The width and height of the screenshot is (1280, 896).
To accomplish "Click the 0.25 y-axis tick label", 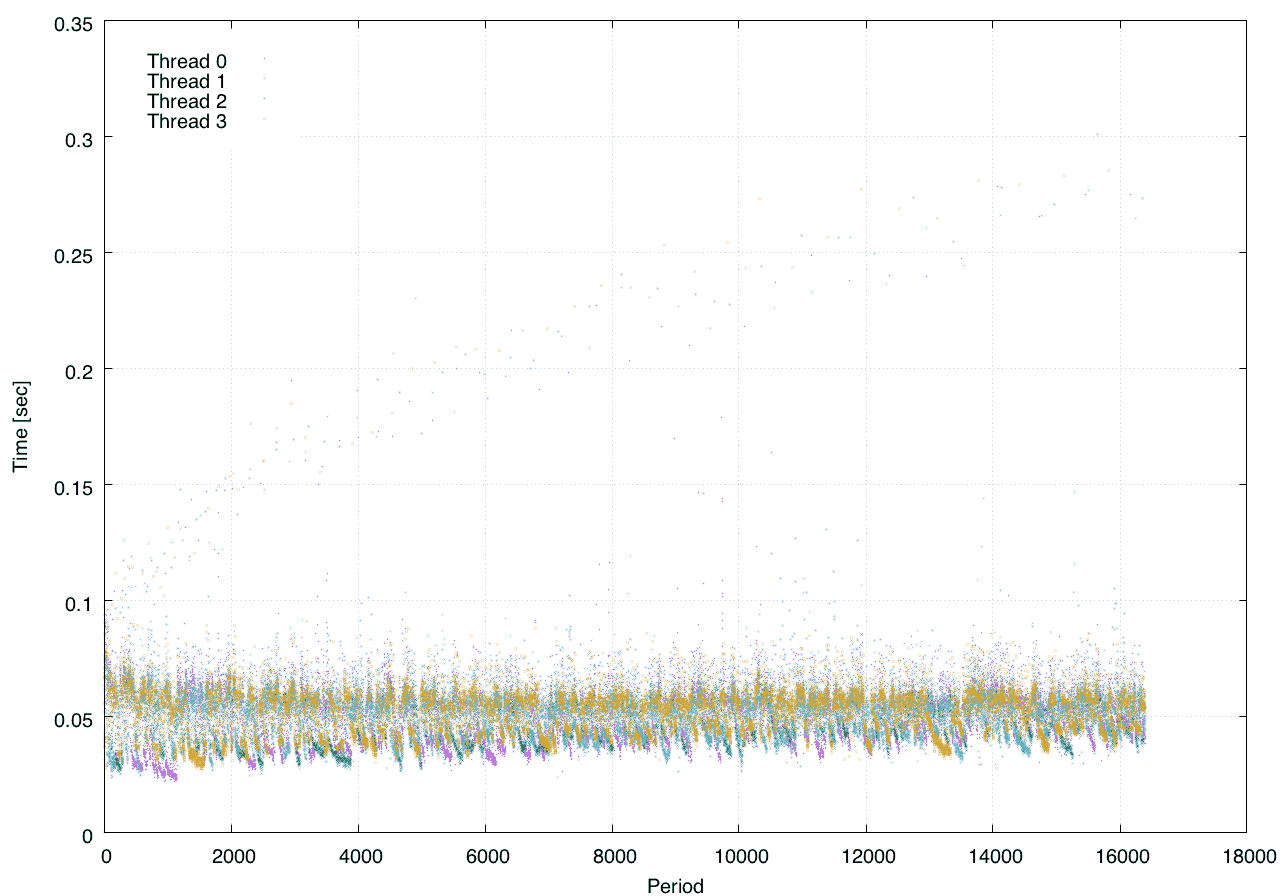I will [x=72, y=254].
